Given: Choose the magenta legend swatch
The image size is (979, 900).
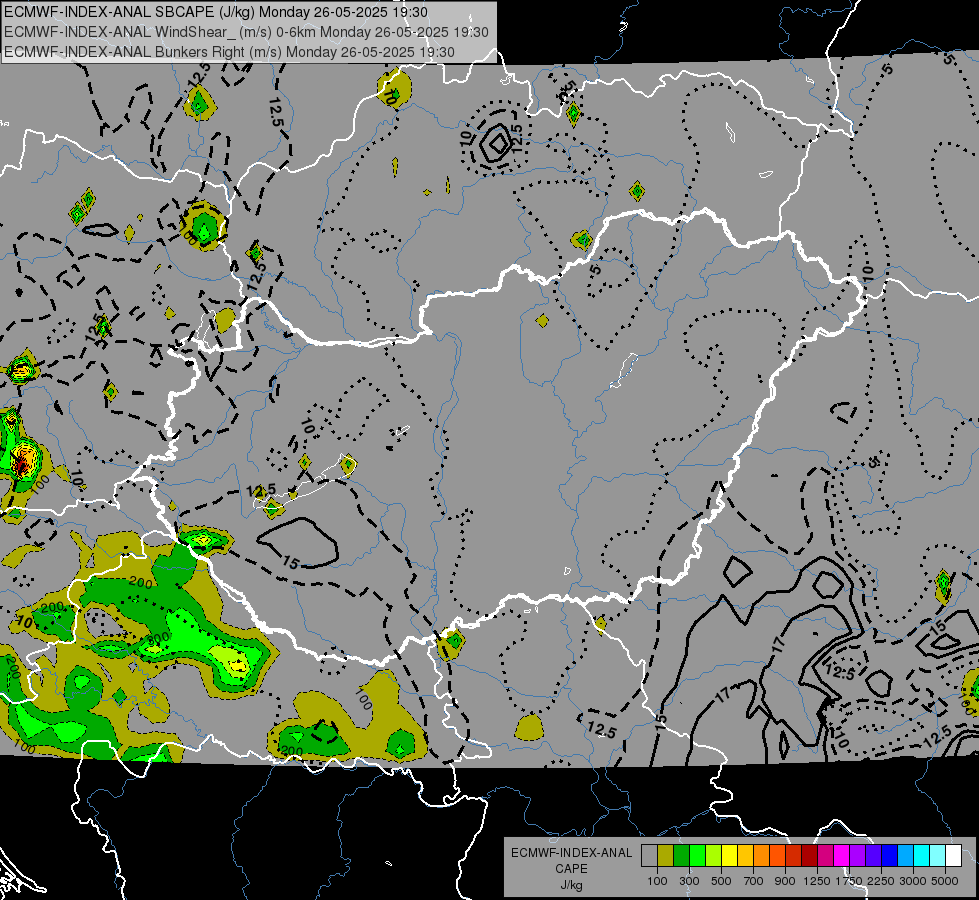Looking at the screenshot, I should pos(842,855).
